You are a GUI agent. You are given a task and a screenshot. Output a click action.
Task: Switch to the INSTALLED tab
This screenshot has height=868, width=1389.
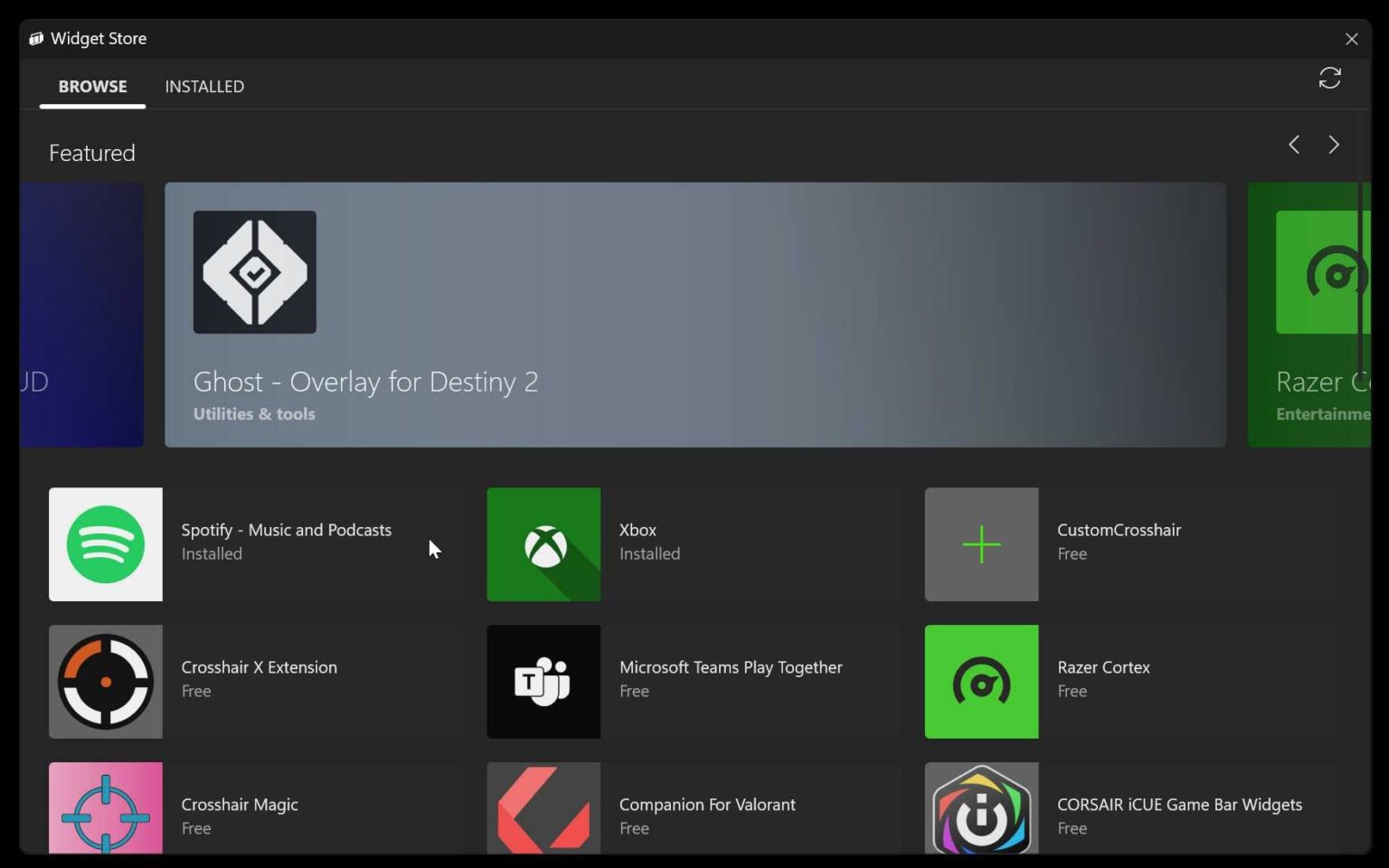204,87
